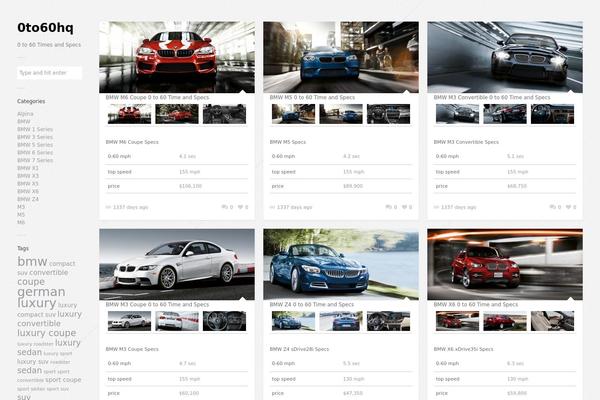Select the BMW X6 category
This screenshot has width=600, height=400.
click(x=28, y=191)
